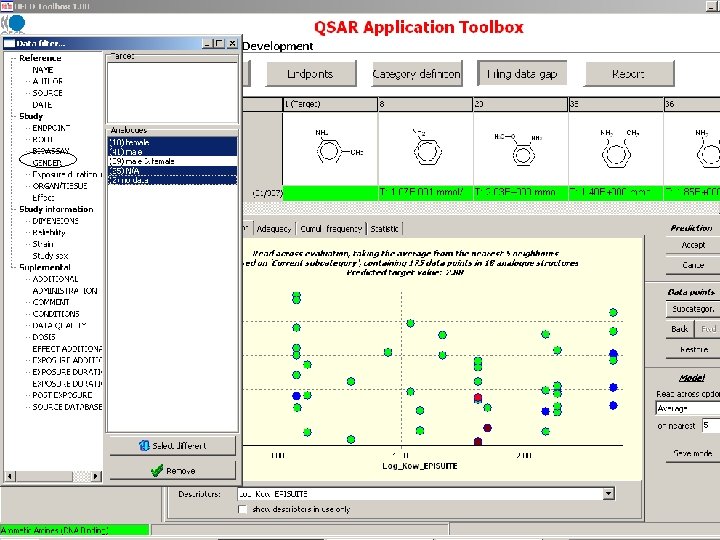This screenshot has height=540, width=720.
Task: Click the Select different button icon
Action: pos(144,445)
